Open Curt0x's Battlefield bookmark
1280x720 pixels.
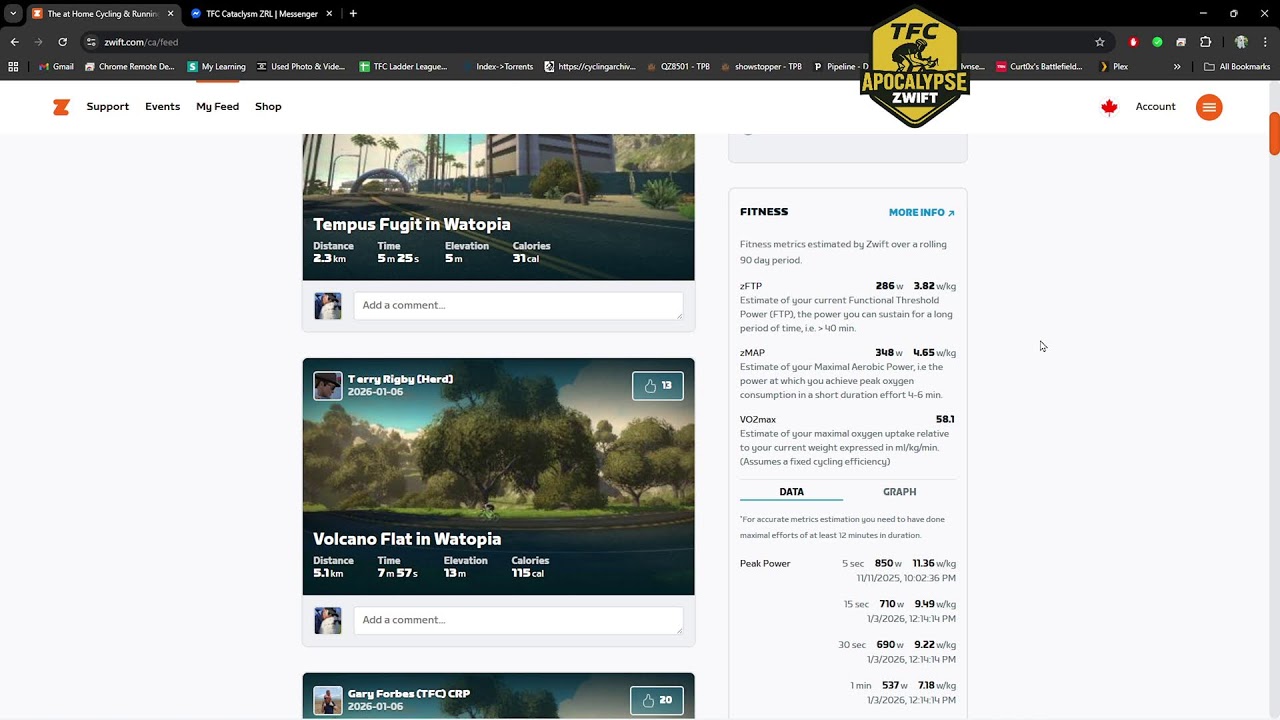coord(1040,67)
